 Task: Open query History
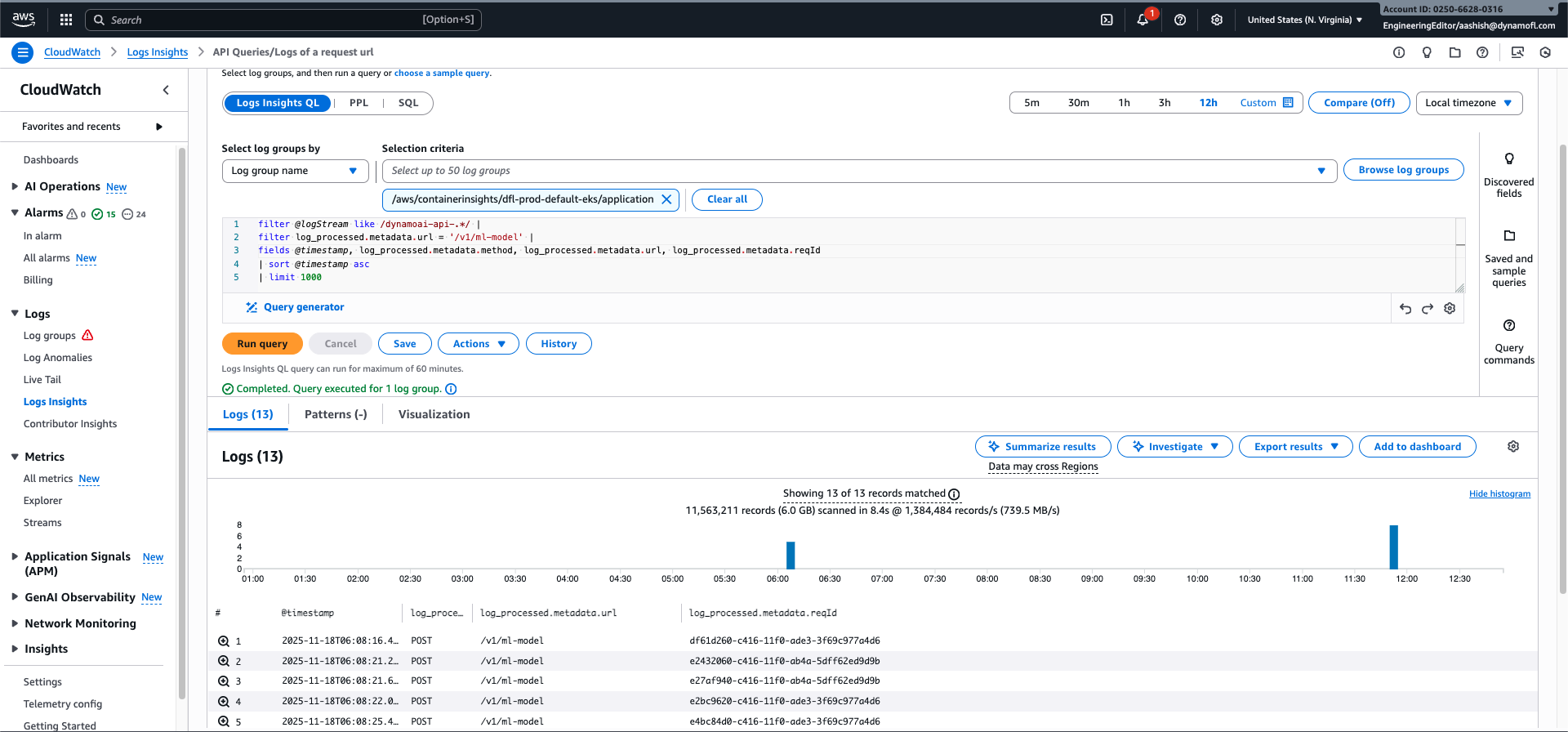[559, 344]
